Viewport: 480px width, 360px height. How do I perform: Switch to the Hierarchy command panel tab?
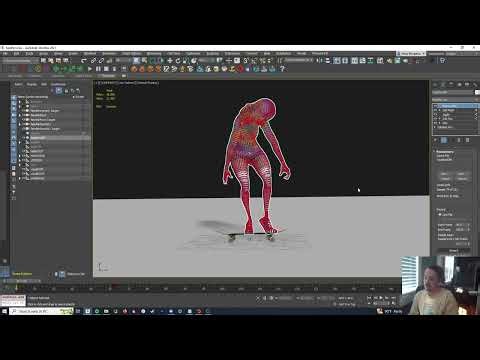point(451,84)
